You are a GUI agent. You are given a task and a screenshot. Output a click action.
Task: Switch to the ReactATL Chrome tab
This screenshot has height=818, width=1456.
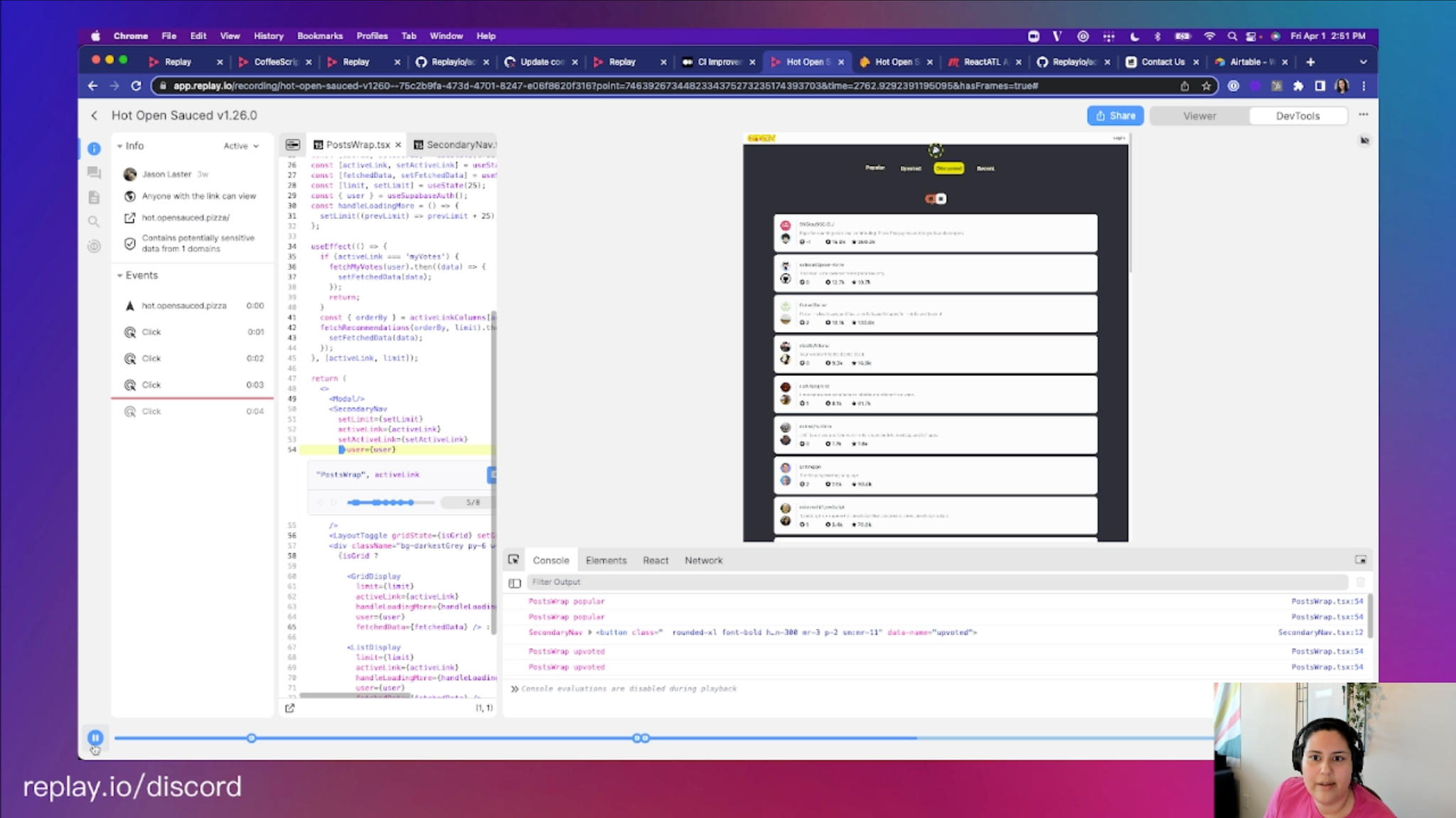[x=985, y=62]
